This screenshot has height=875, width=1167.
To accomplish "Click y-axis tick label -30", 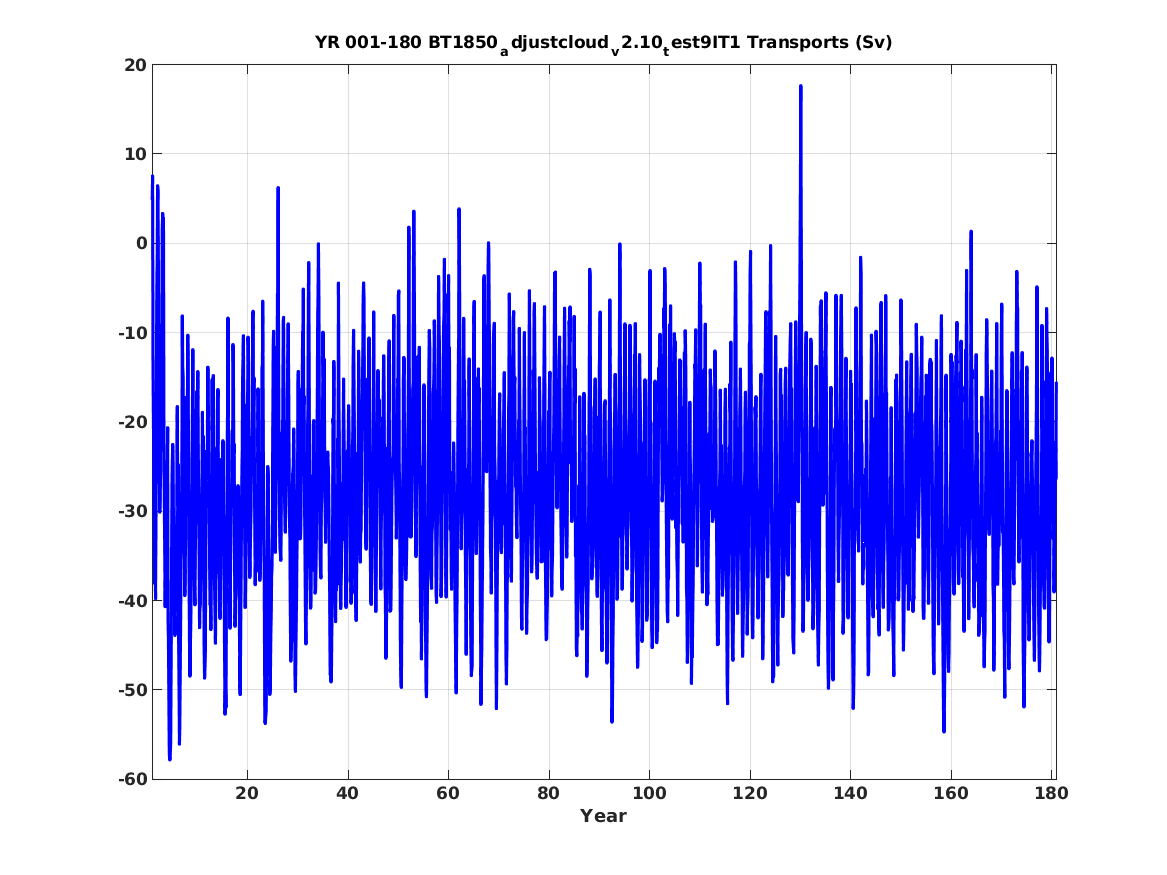I will (x=132, y=511).
